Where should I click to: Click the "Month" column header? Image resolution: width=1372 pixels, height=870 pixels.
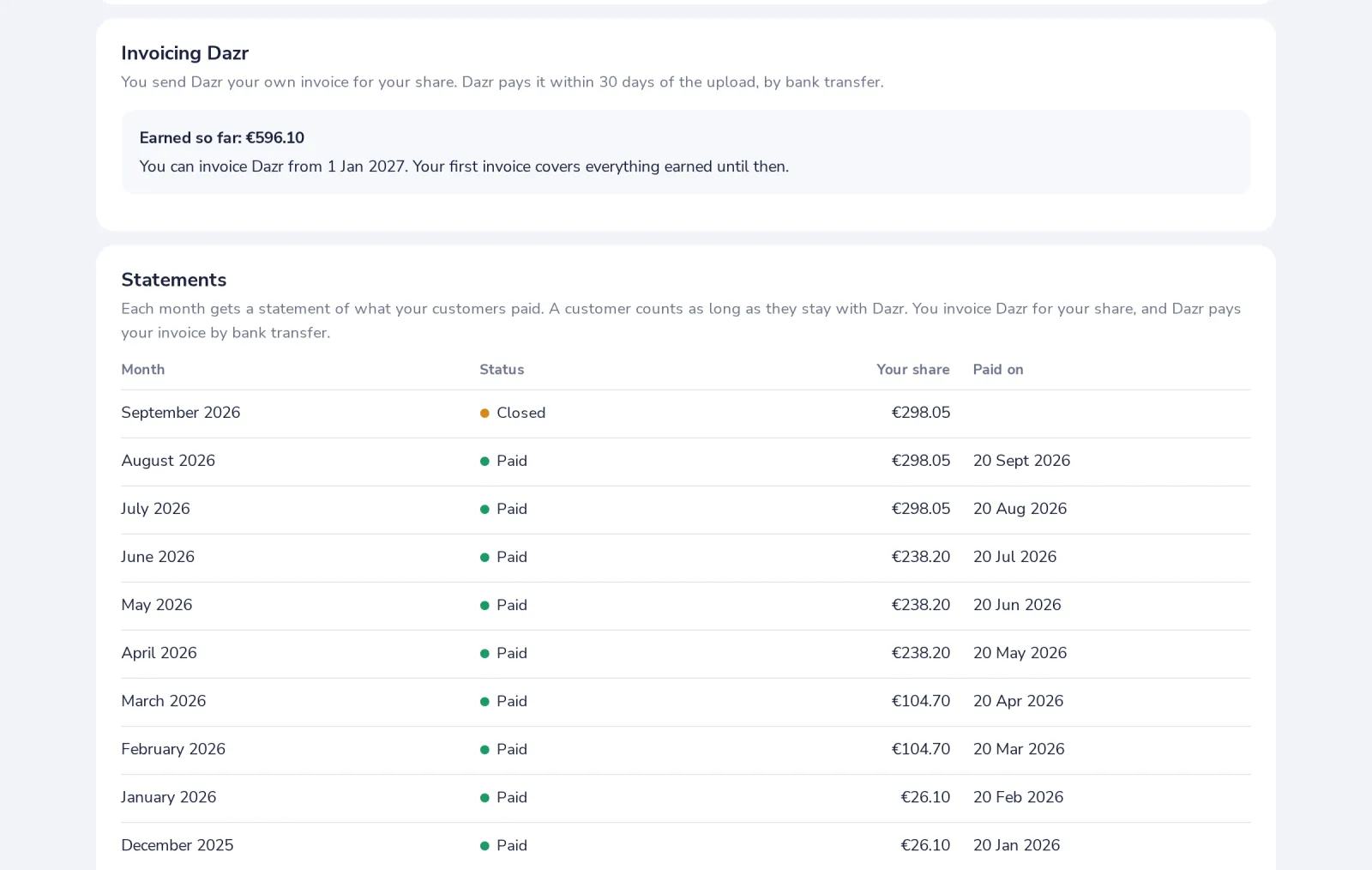(x=143, y=370)
